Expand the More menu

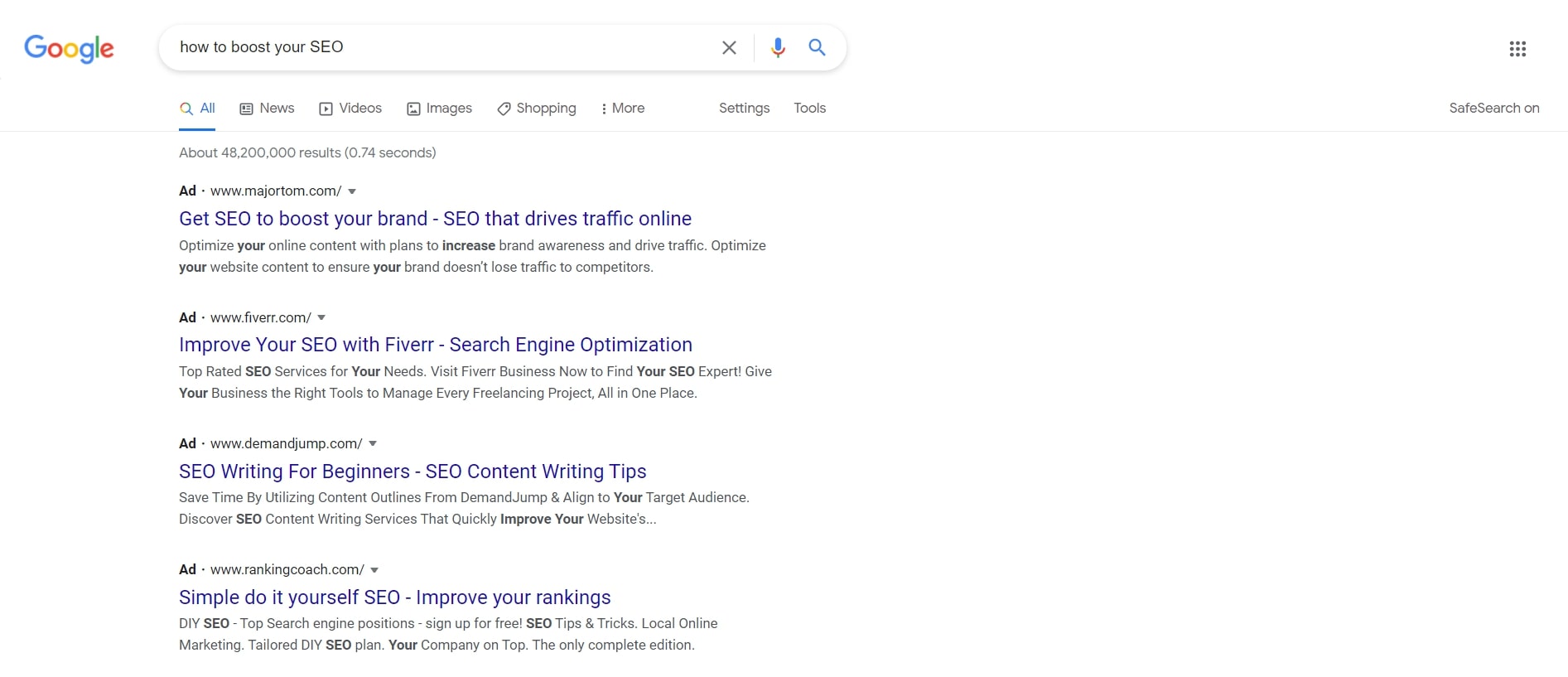pos(622,109)
